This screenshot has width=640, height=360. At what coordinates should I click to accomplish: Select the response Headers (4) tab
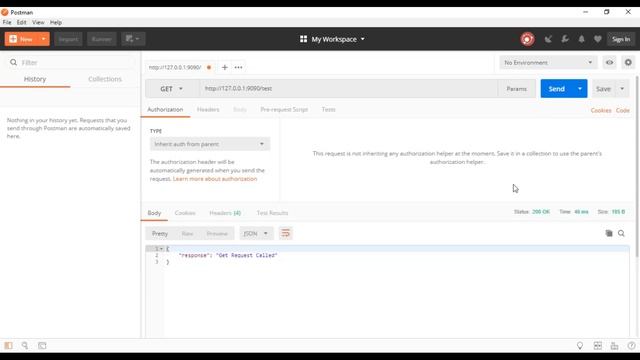[225, 213]
